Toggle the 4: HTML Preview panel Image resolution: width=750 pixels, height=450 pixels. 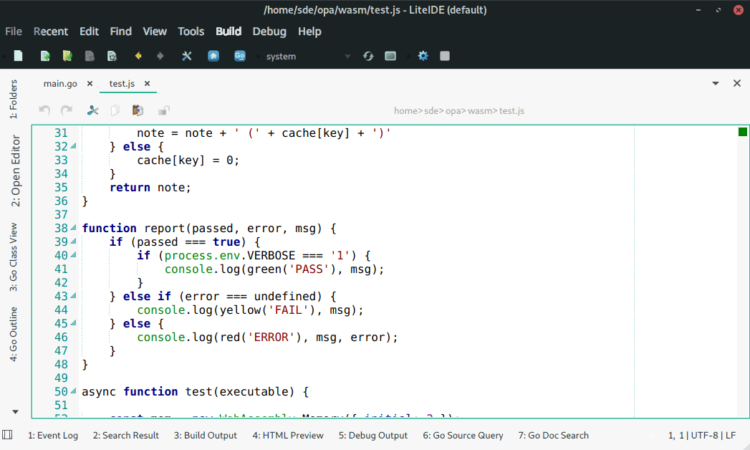click(288, 436)
